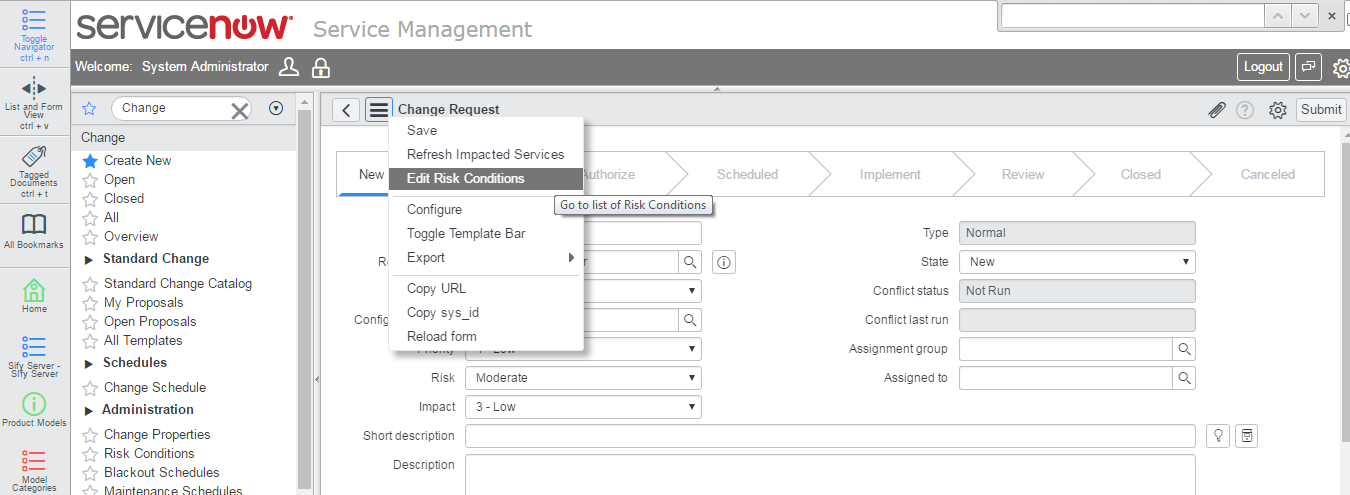Expand the Export submenu arrow

572,257
